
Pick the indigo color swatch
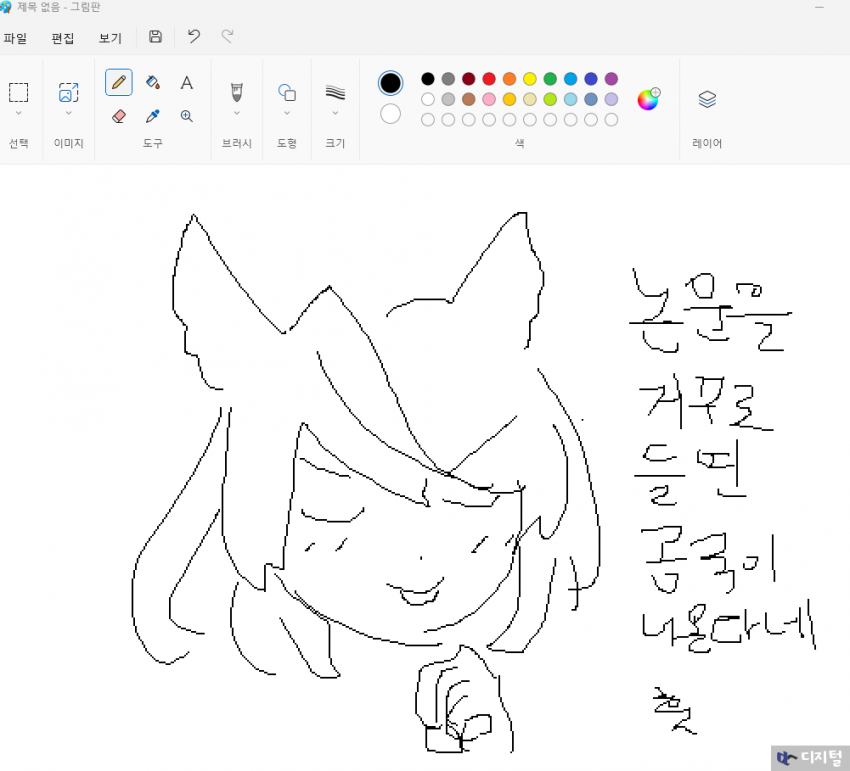(591, 79)
